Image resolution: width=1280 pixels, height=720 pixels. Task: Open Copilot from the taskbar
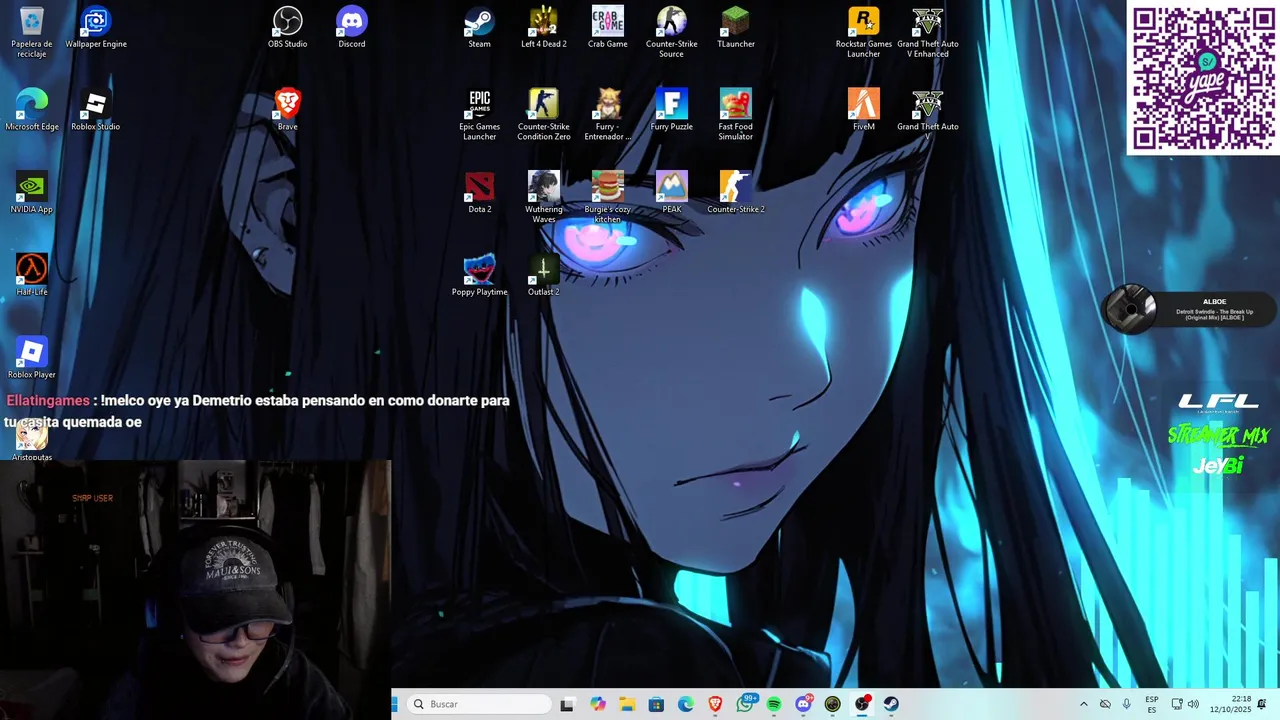click(x=598, y=704)
